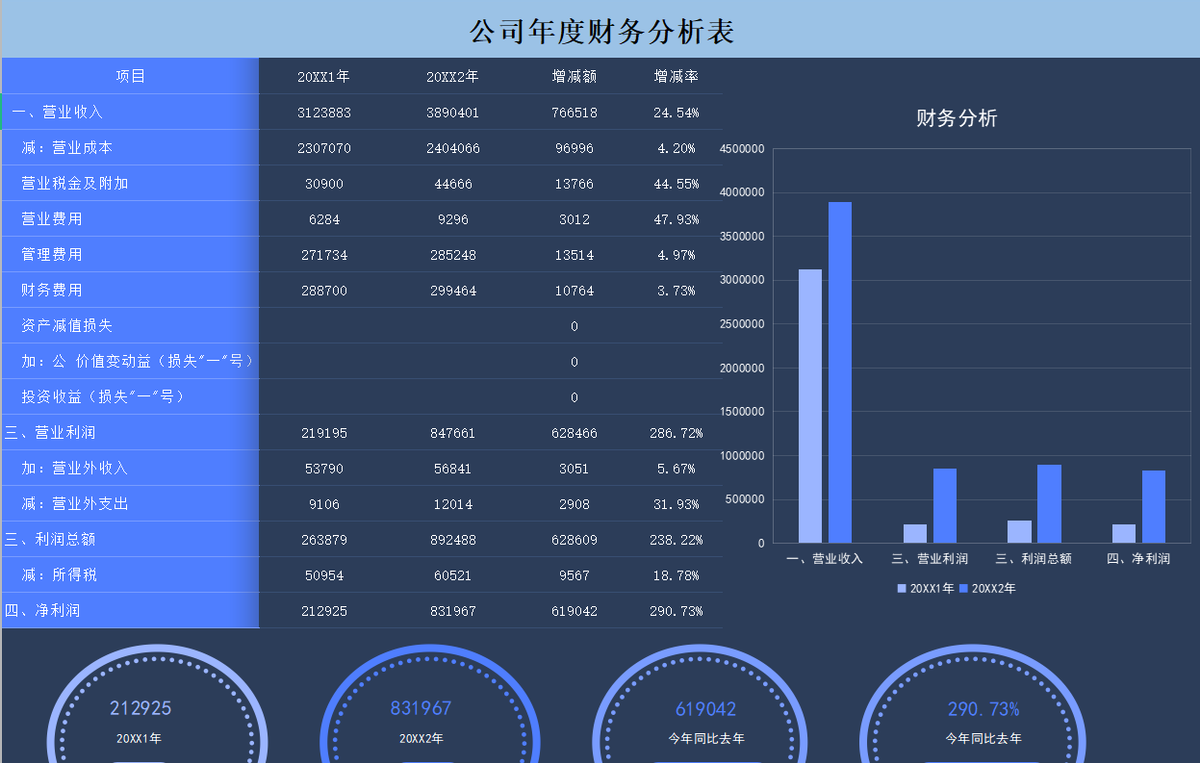
Task: Click cell value 3890401
Action: pos(453,113)
